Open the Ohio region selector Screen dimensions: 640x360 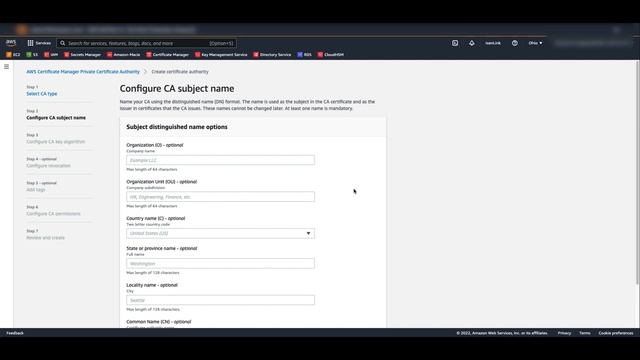[x=535, y=43]
